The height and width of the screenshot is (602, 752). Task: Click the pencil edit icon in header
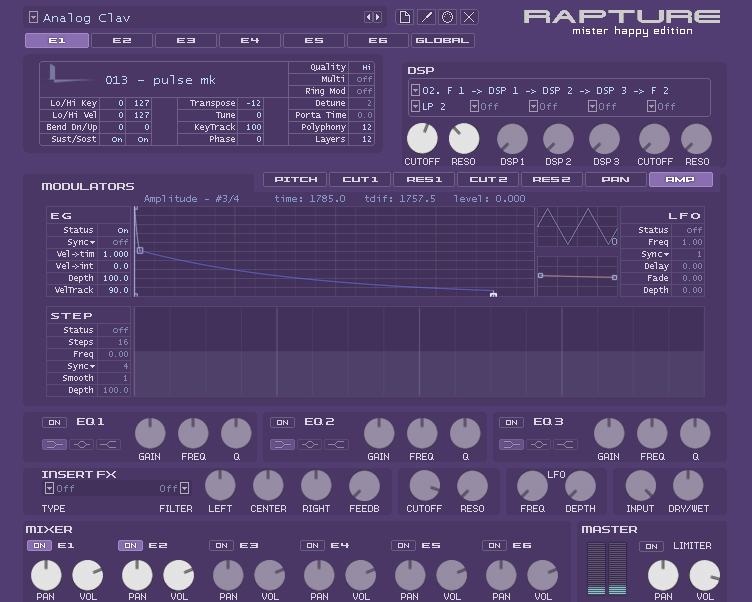[x=426, y=17]
